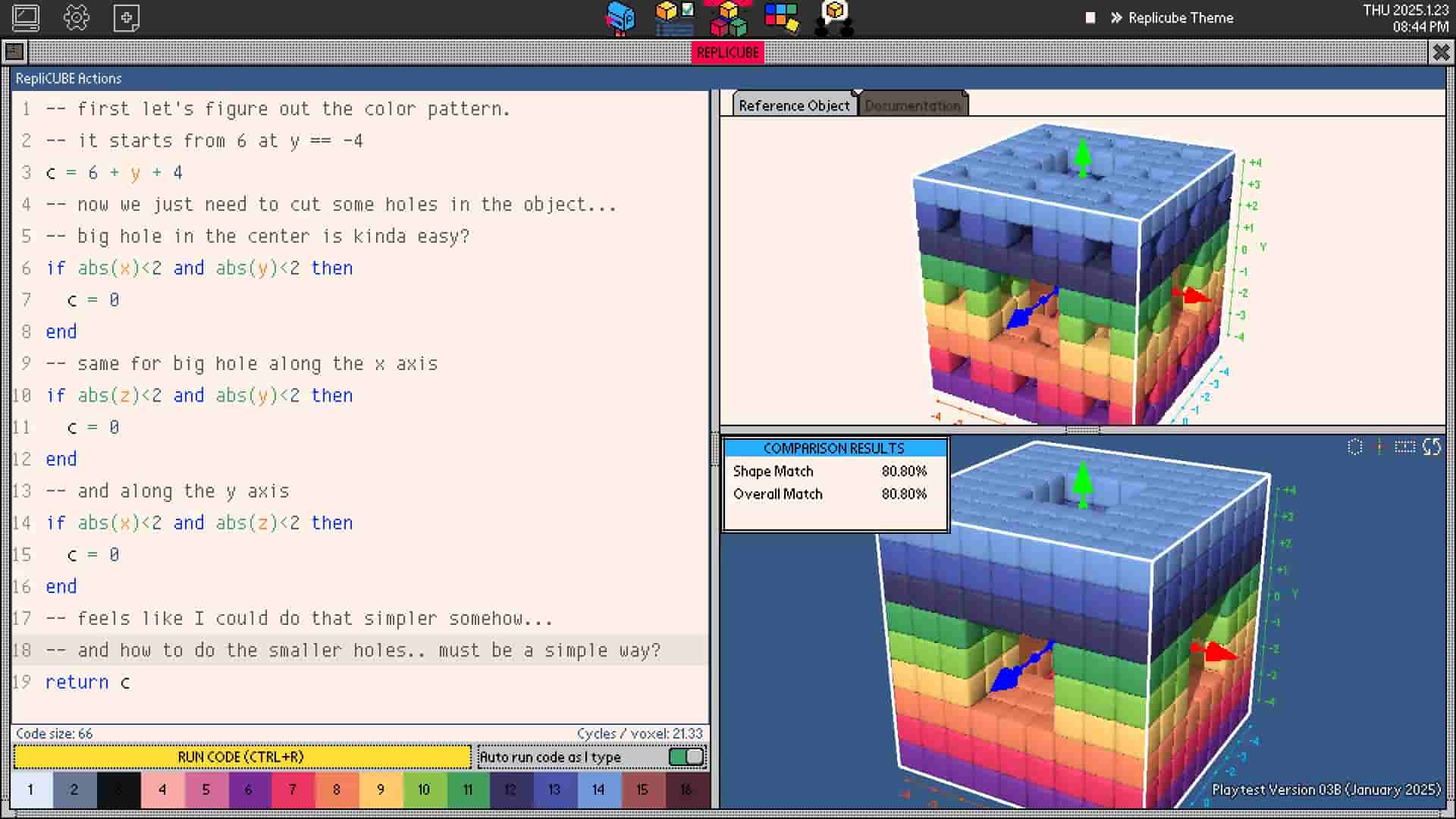Click the camera reset icon in the comparison viewport
The image size is (1456, 819).
(x=1430, y=447)
